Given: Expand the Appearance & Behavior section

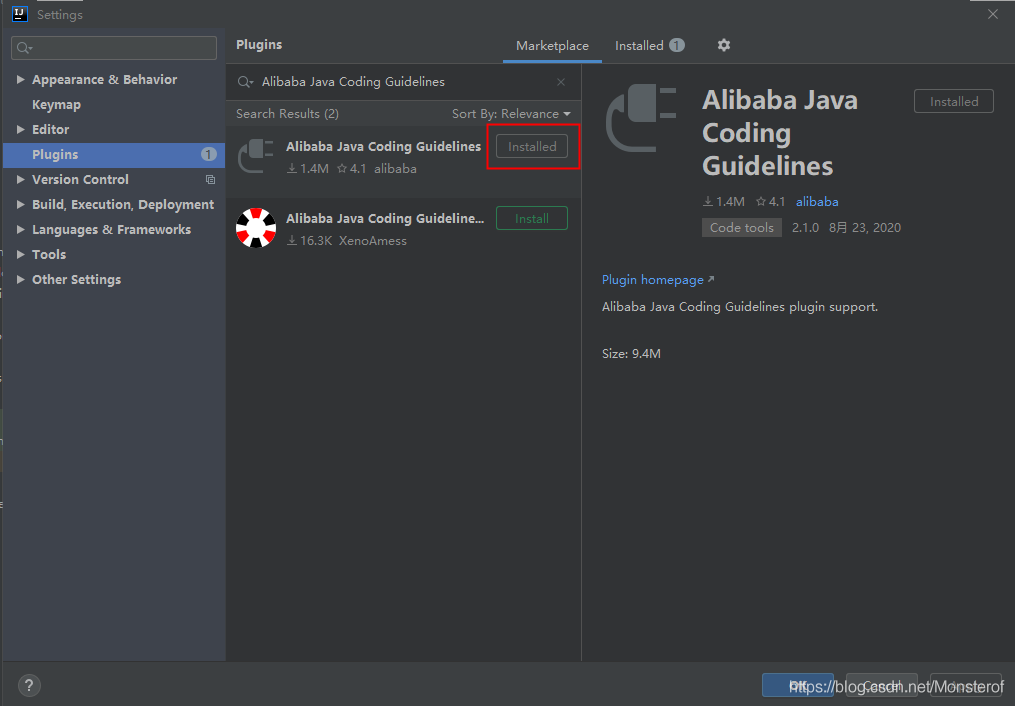Looking at the screenshot, I should 21,80.
